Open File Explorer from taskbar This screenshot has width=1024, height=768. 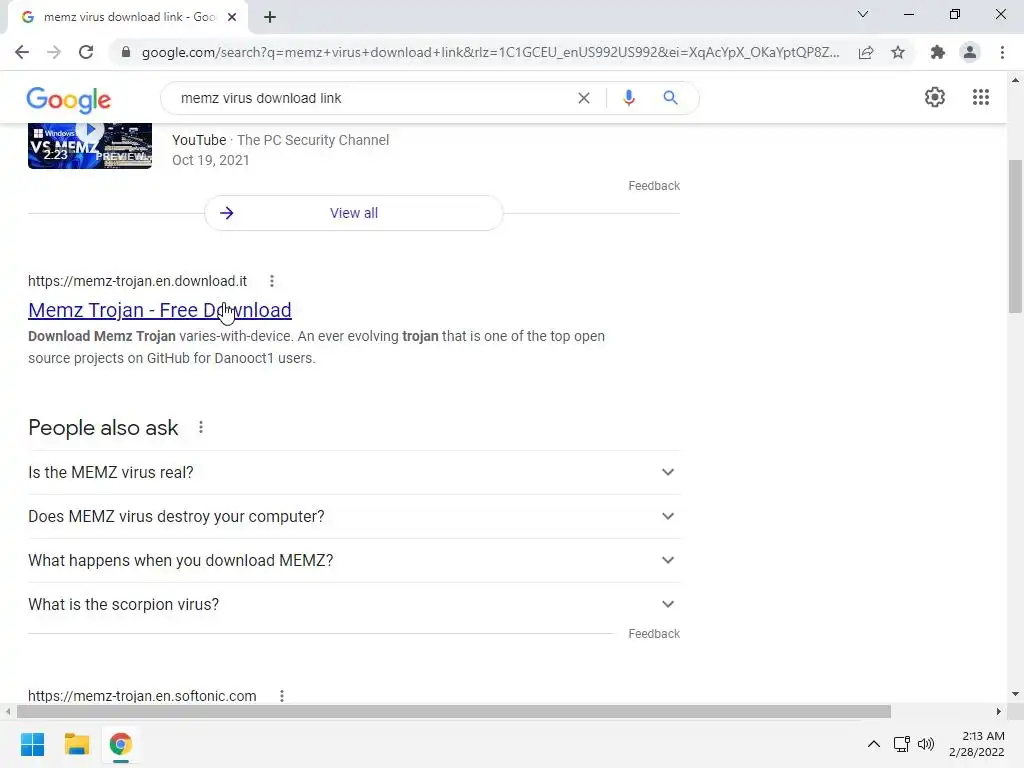[x=76, y=744]
